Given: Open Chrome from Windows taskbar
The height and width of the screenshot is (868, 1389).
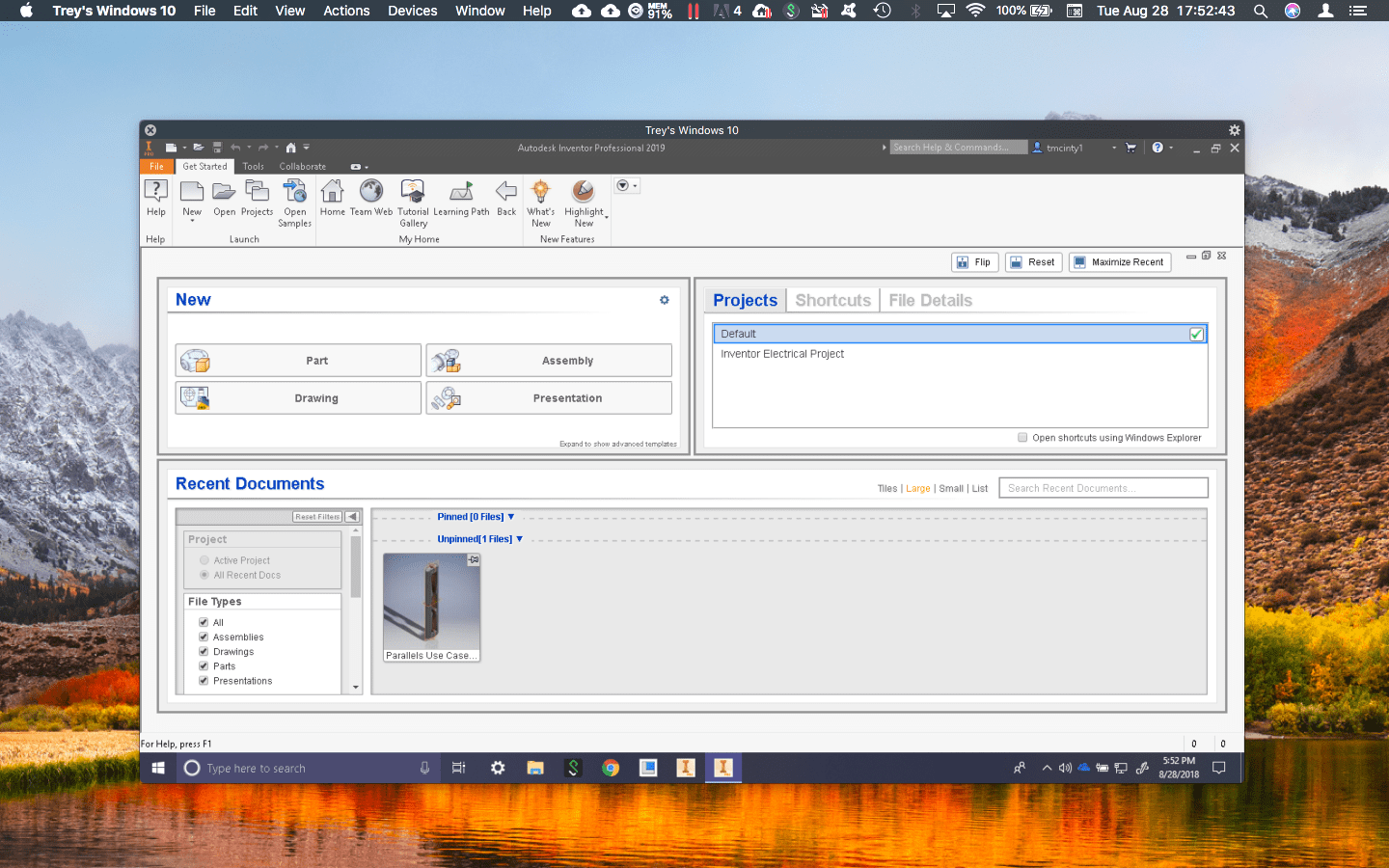Looking at the screenshot, I should 611,768.
